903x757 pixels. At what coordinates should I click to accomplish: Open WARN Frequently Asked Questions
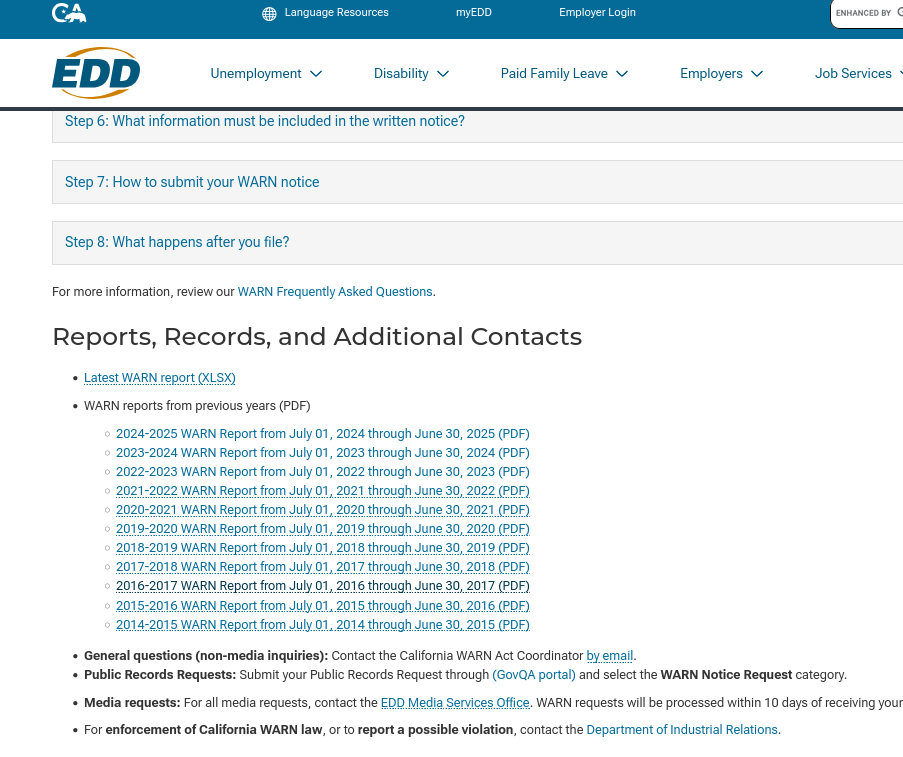tap(334, 291)
